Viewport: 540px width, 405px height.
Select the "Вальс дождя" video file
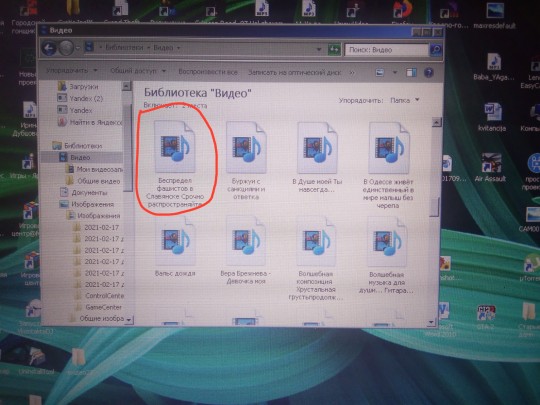tap(175, 247)
